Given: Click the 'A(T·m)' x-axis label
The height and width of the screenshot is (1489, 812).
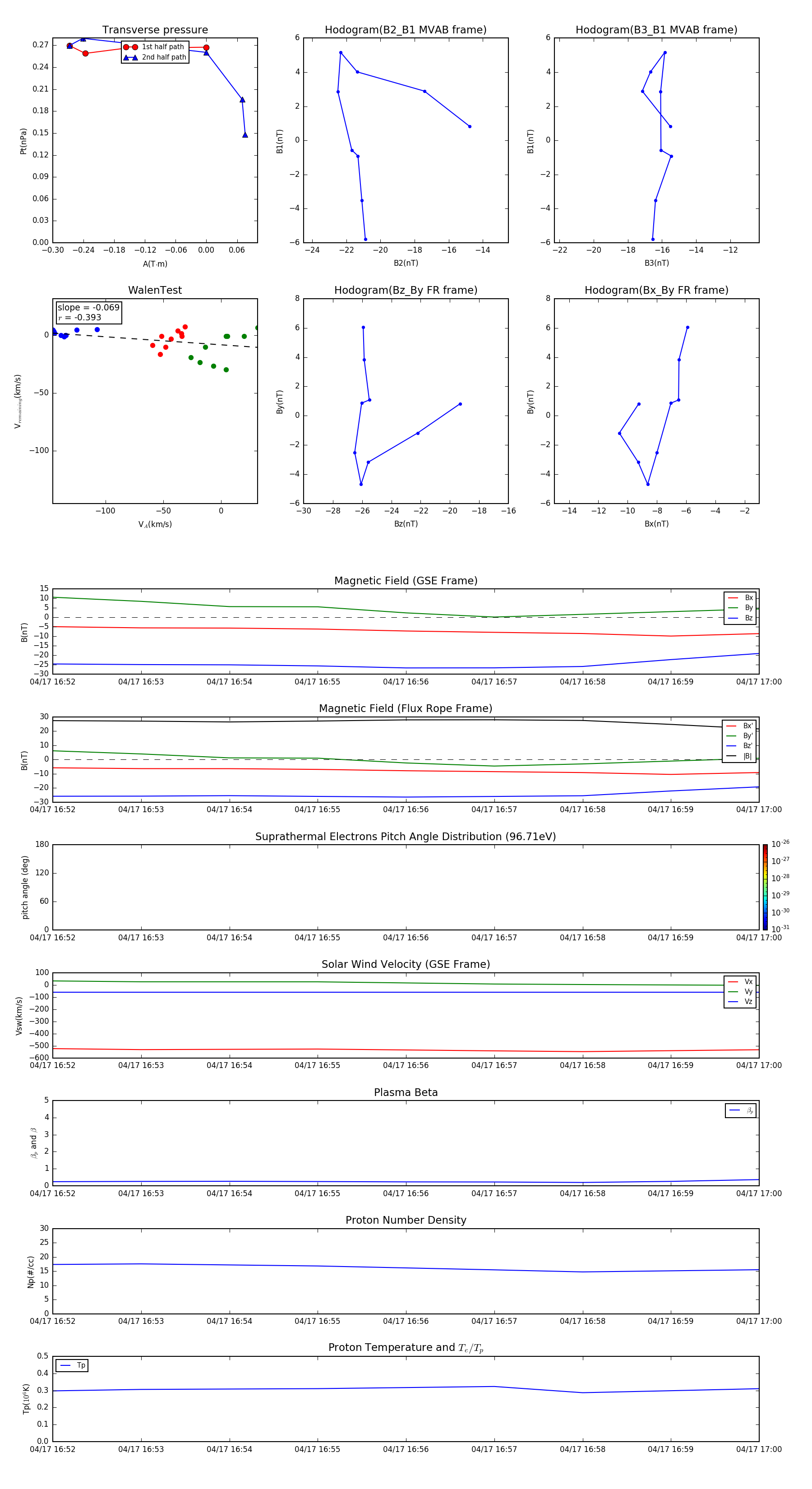Looking at the screenshot, I should point(155,264).
